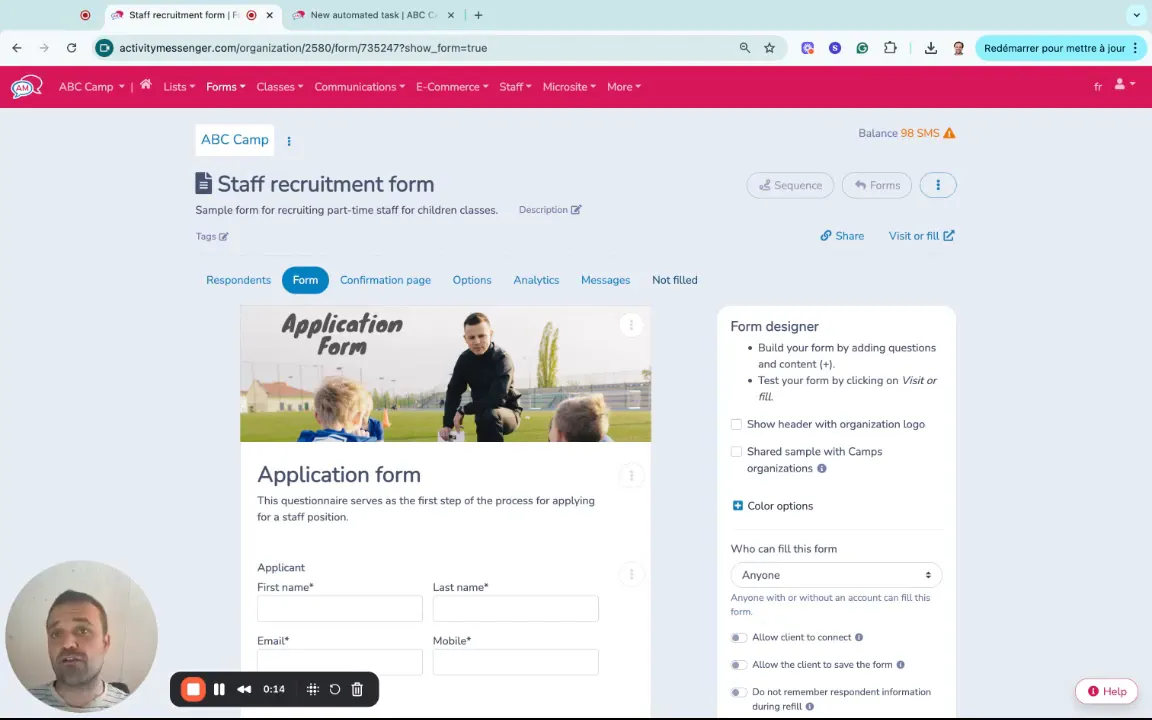This screenshot has width=1152, height=720.
Task: Enable Show header with organization logo
Action: click(x=737, y=424)
